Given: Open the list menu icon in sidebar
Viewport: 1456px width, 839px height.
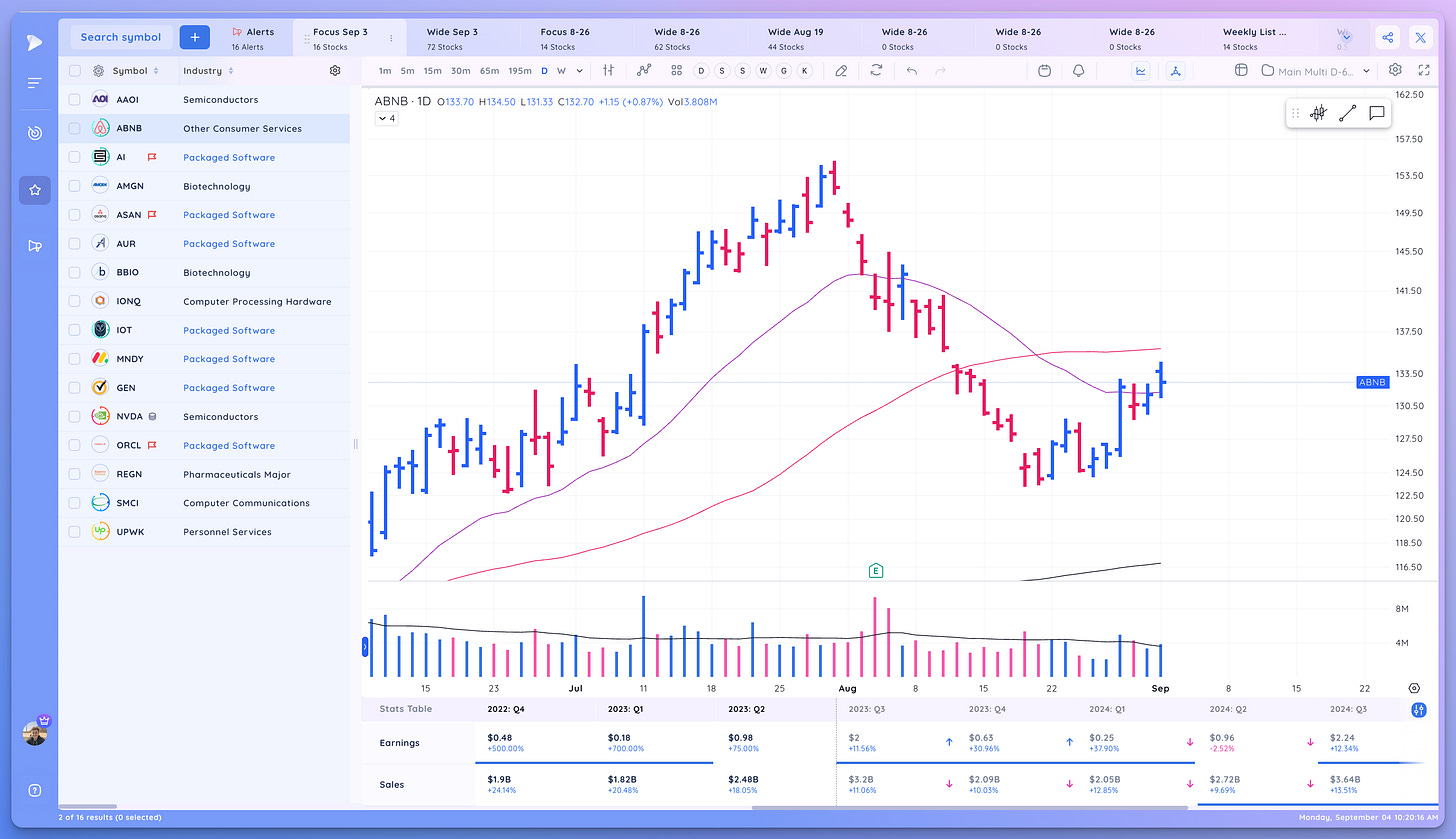Looking at the screenshot, I should pyautogui.click(x=35, y=83).
